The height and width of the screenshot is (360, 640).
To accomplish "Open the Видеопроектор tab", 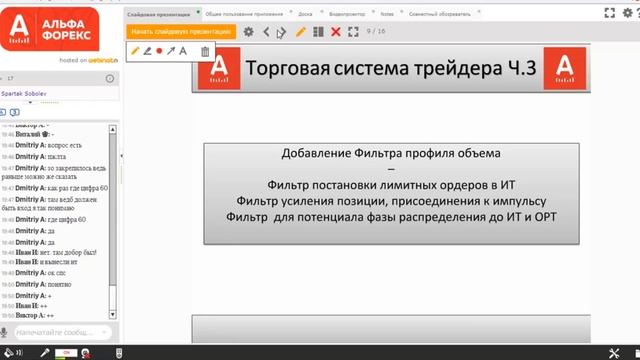I will (347, 14).
